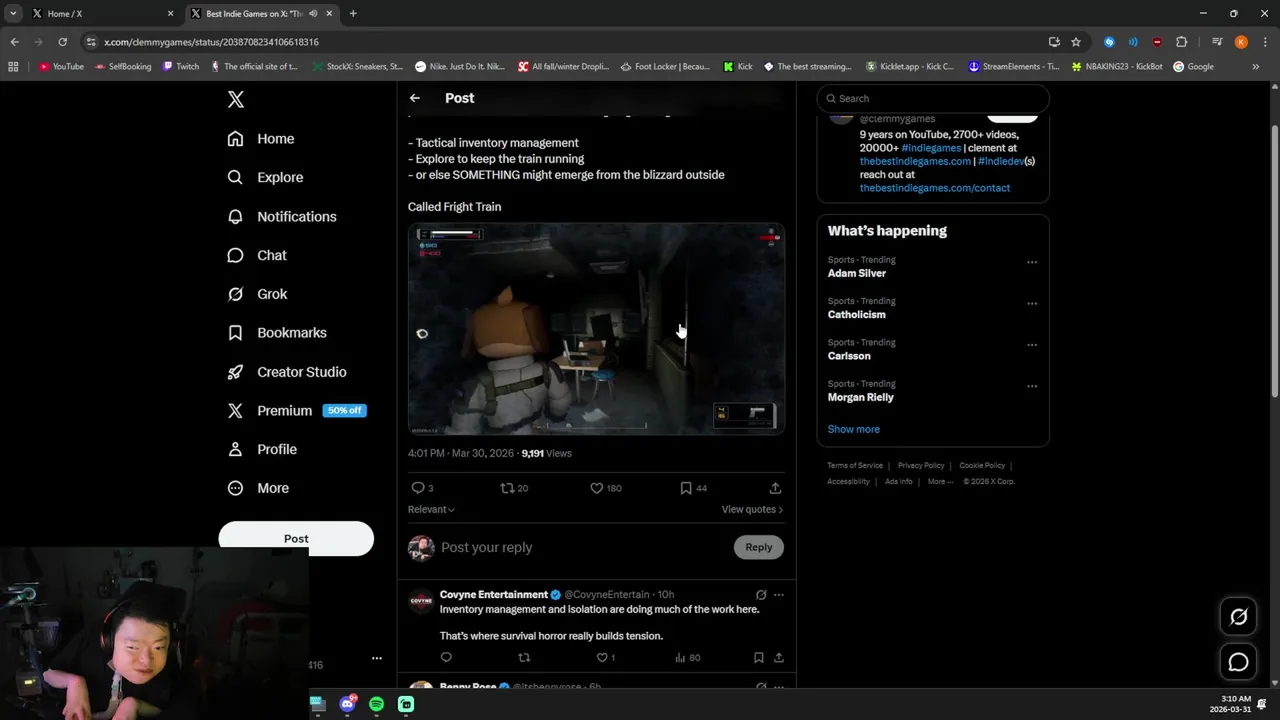The image size is (1280, 720).
Task: Like Covyne Entertainment's comment
Action: tap(606, 657)
